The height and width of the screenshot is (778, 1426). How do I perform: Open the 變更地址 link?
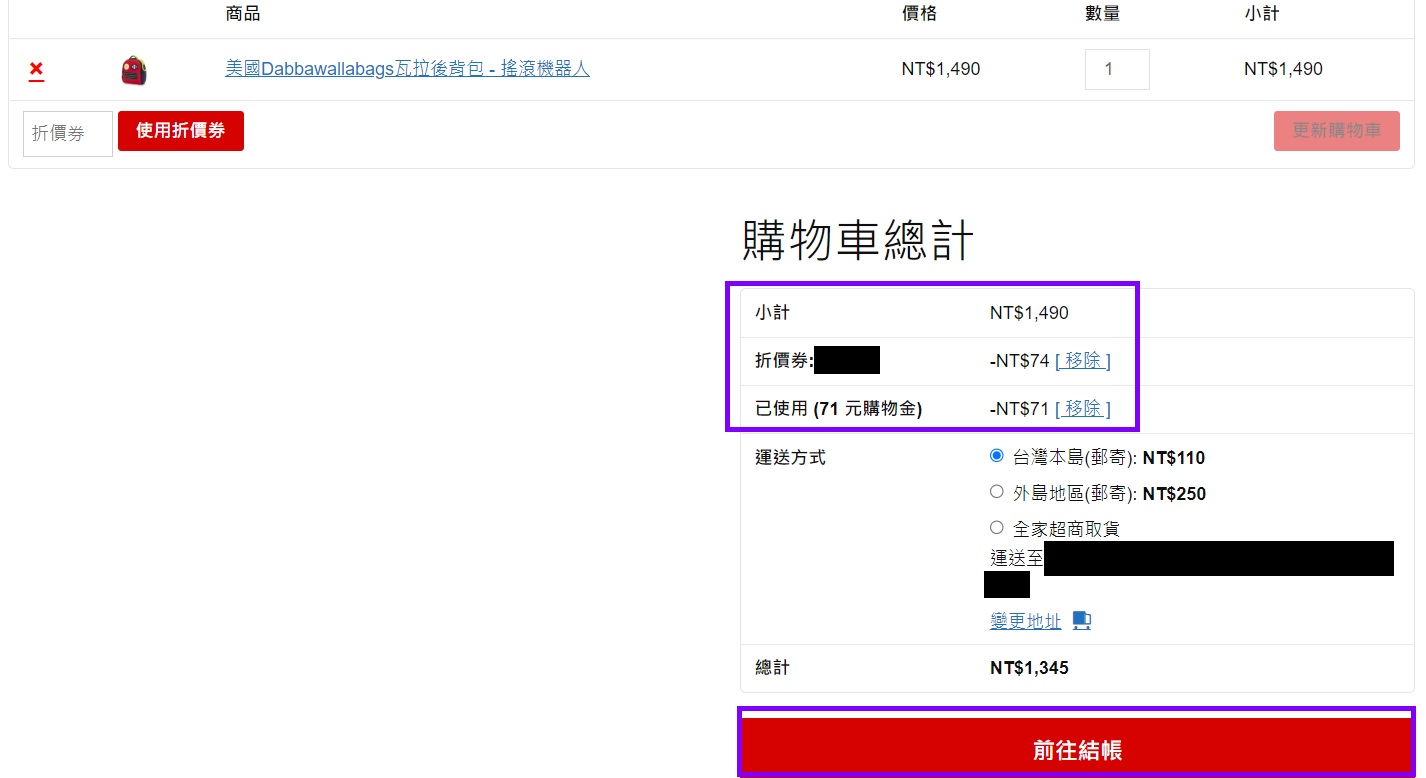pos(1025,621)
